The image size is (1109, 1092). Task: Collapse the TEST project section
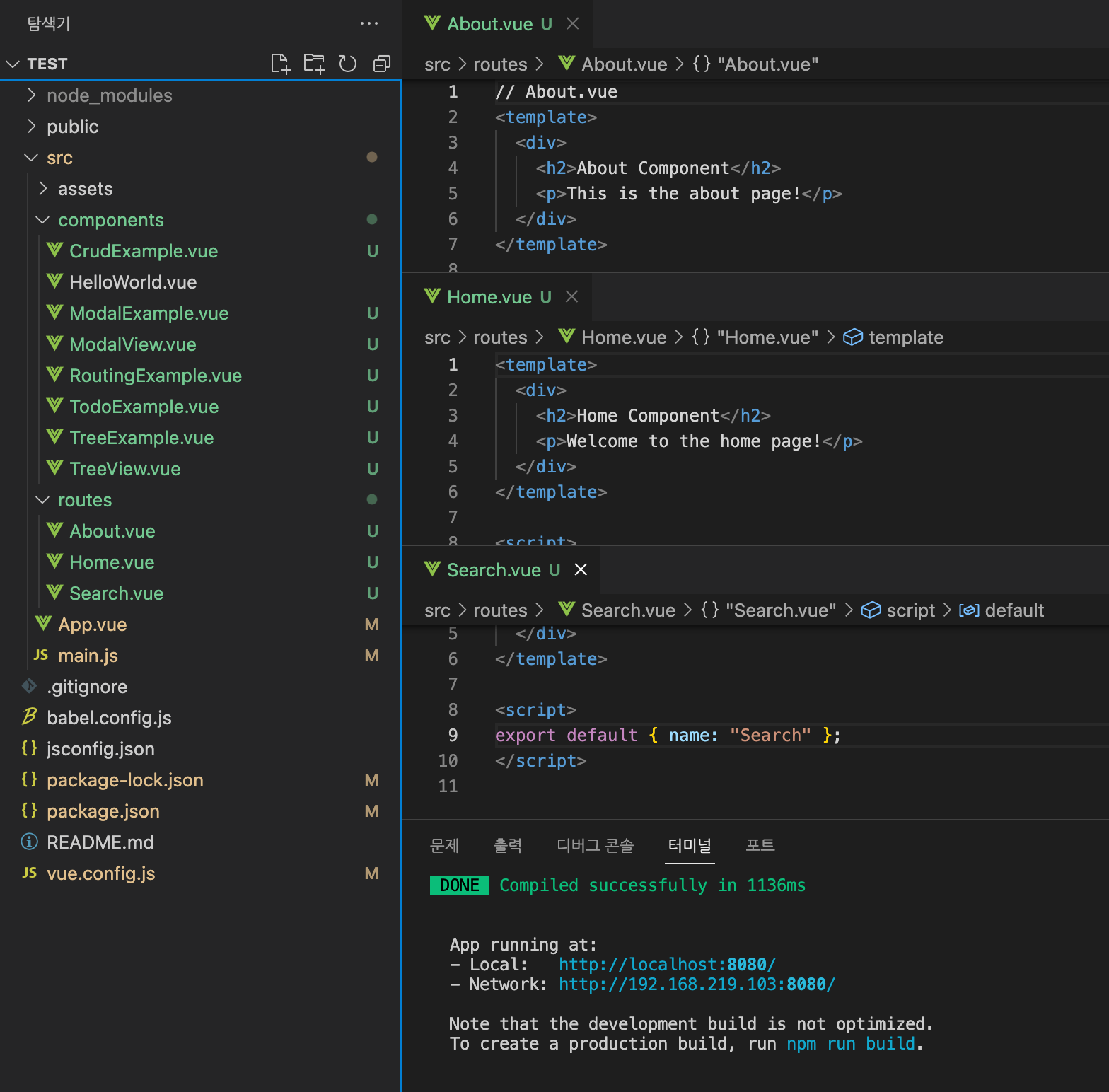(x=13, y=64)
